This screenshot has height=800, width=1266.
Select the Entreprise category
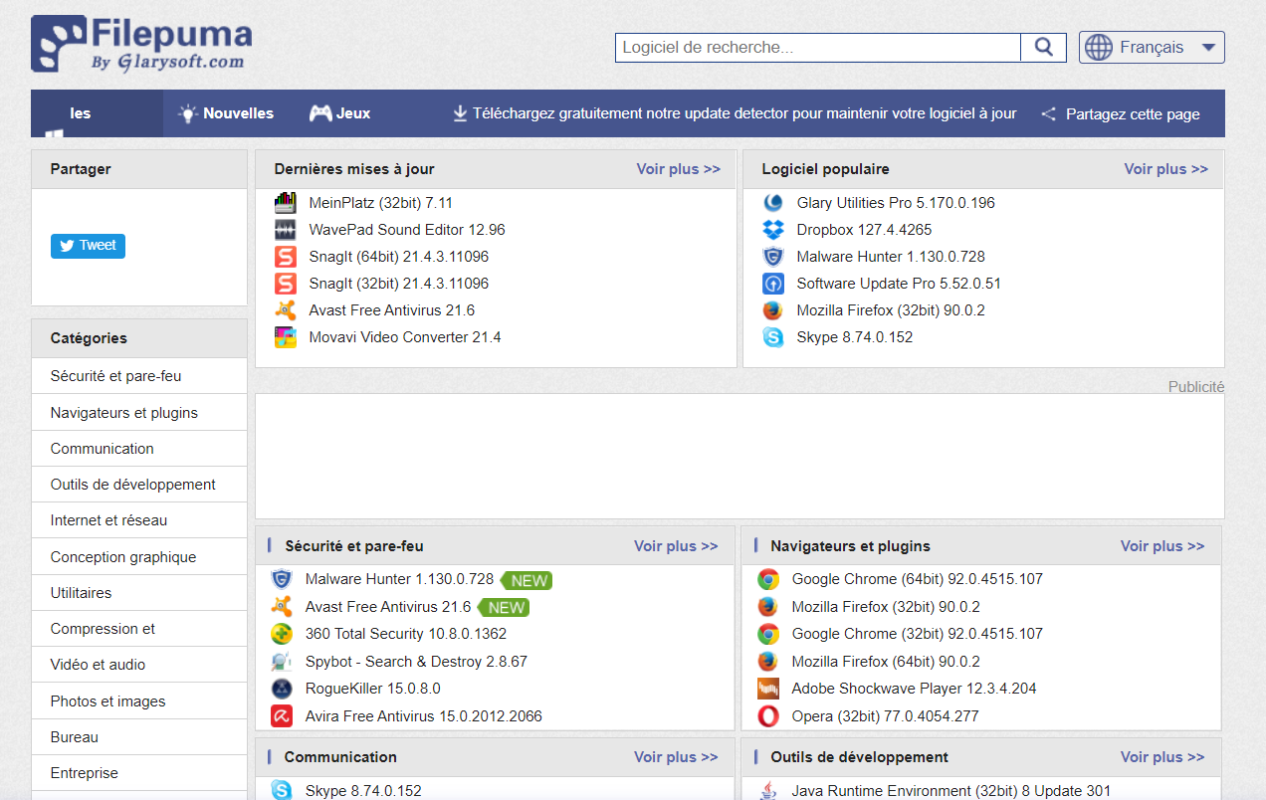click(x=139, y=773)
